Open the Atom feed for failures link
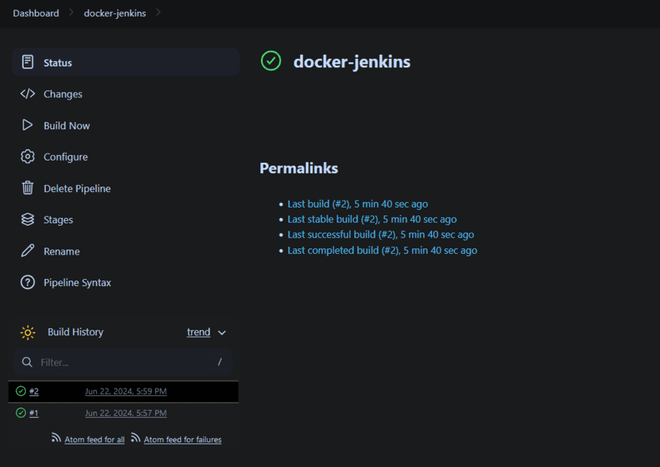This screenshot has height=467, width=660. tap(182, 440)
